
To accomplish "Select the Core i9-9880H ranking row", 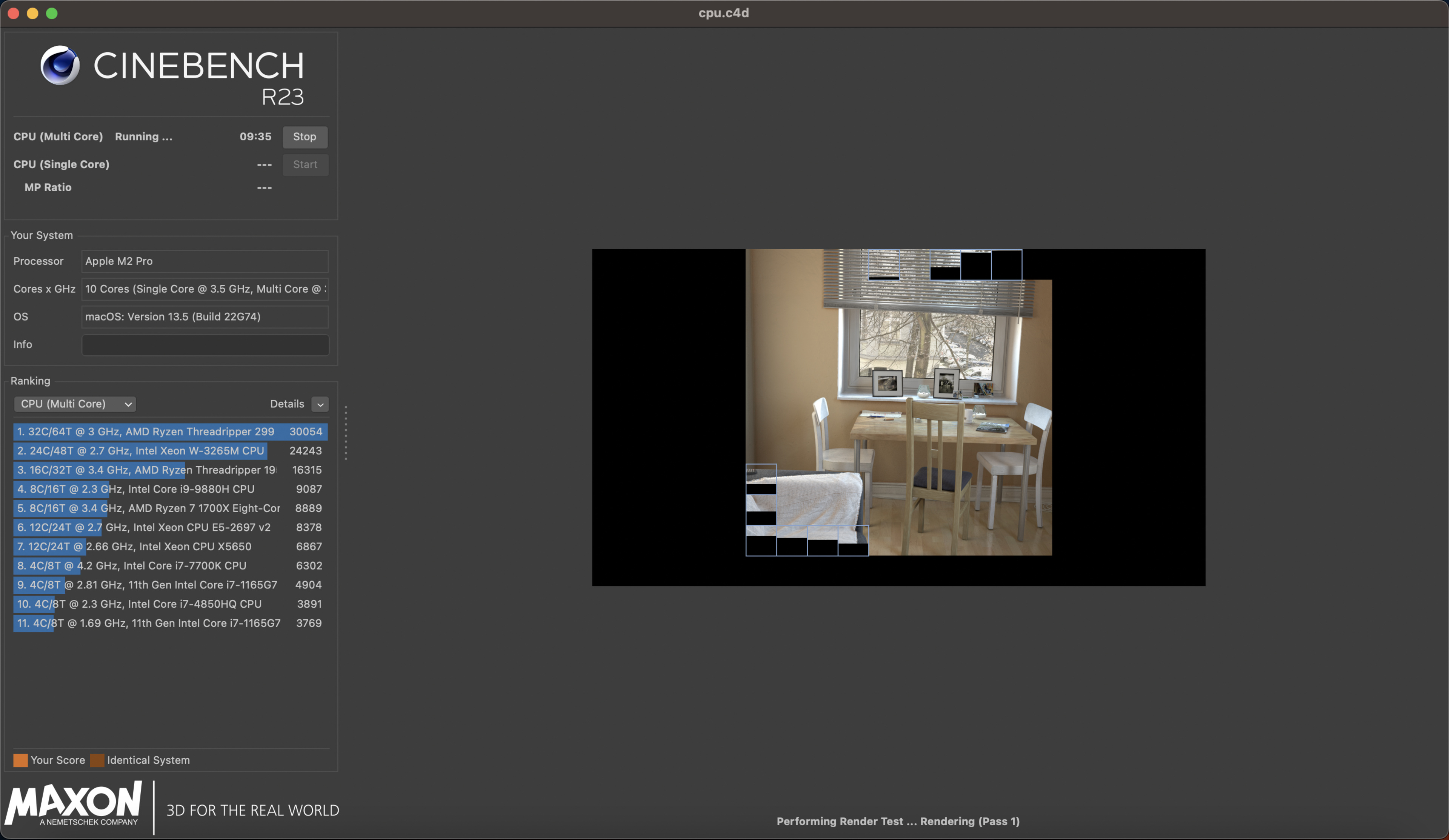I will [x=170, y=489].
